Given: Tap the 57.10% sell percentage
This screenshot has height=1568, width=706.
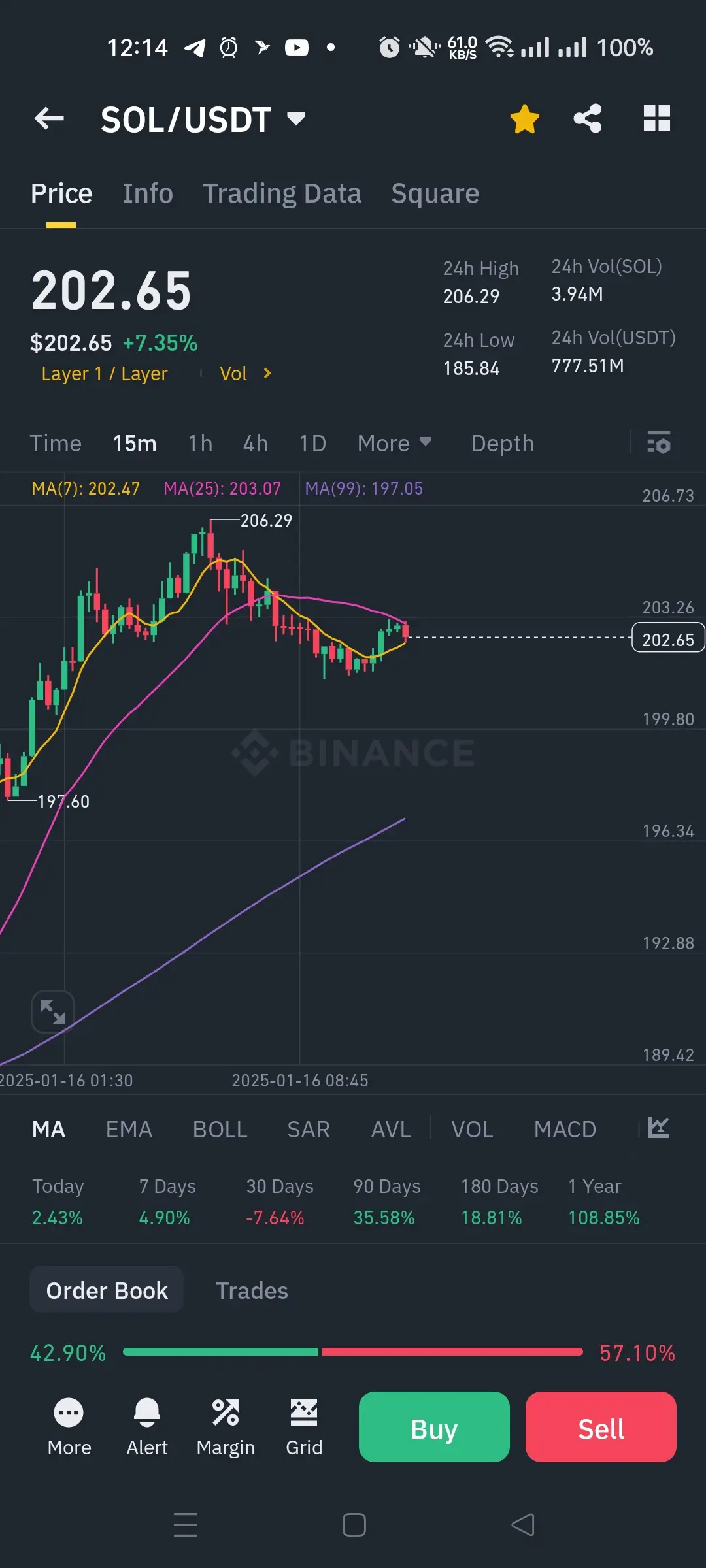Looking at the screenshot, I should click(x=637, y=1352).
